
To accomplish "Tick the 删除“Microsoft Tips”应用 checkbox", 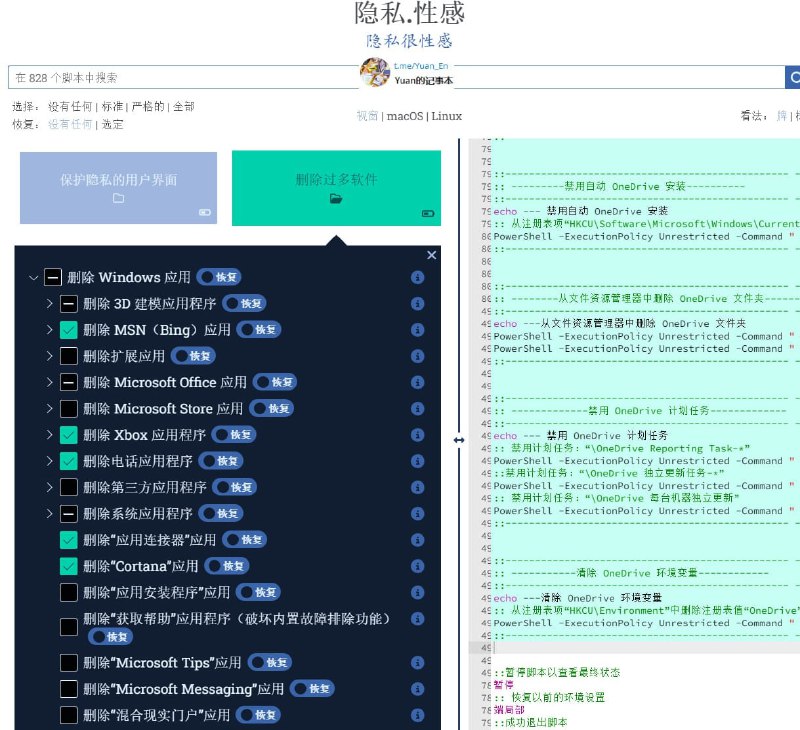I will pos(69,663).
